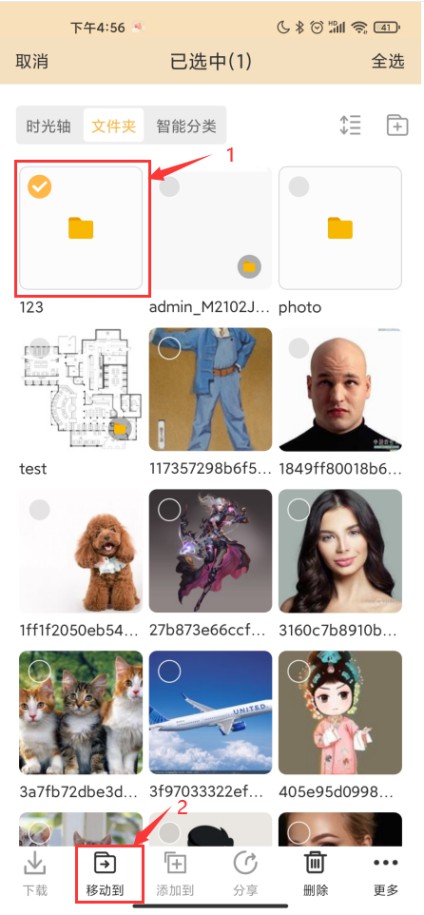Tap the 添加到 add-to icon
The image size is (424, 915).
click(175, 863)
